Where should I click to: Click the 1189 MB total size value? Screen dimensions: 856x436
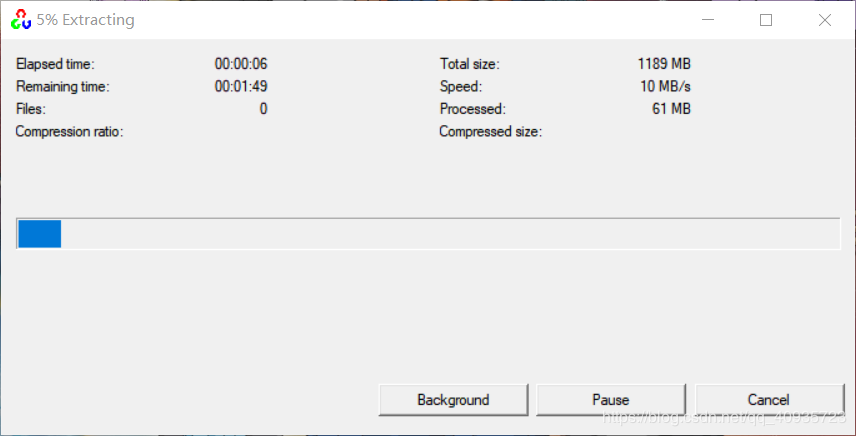click(x=664, y=64)
